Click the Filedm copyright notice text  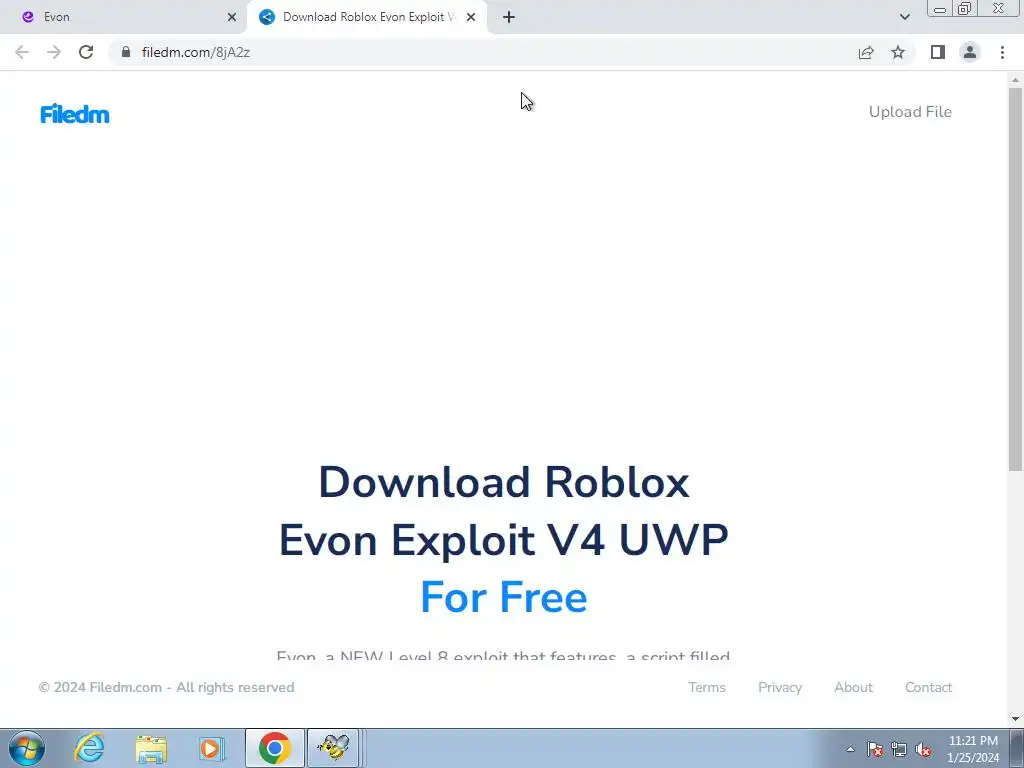pos(166,687)
